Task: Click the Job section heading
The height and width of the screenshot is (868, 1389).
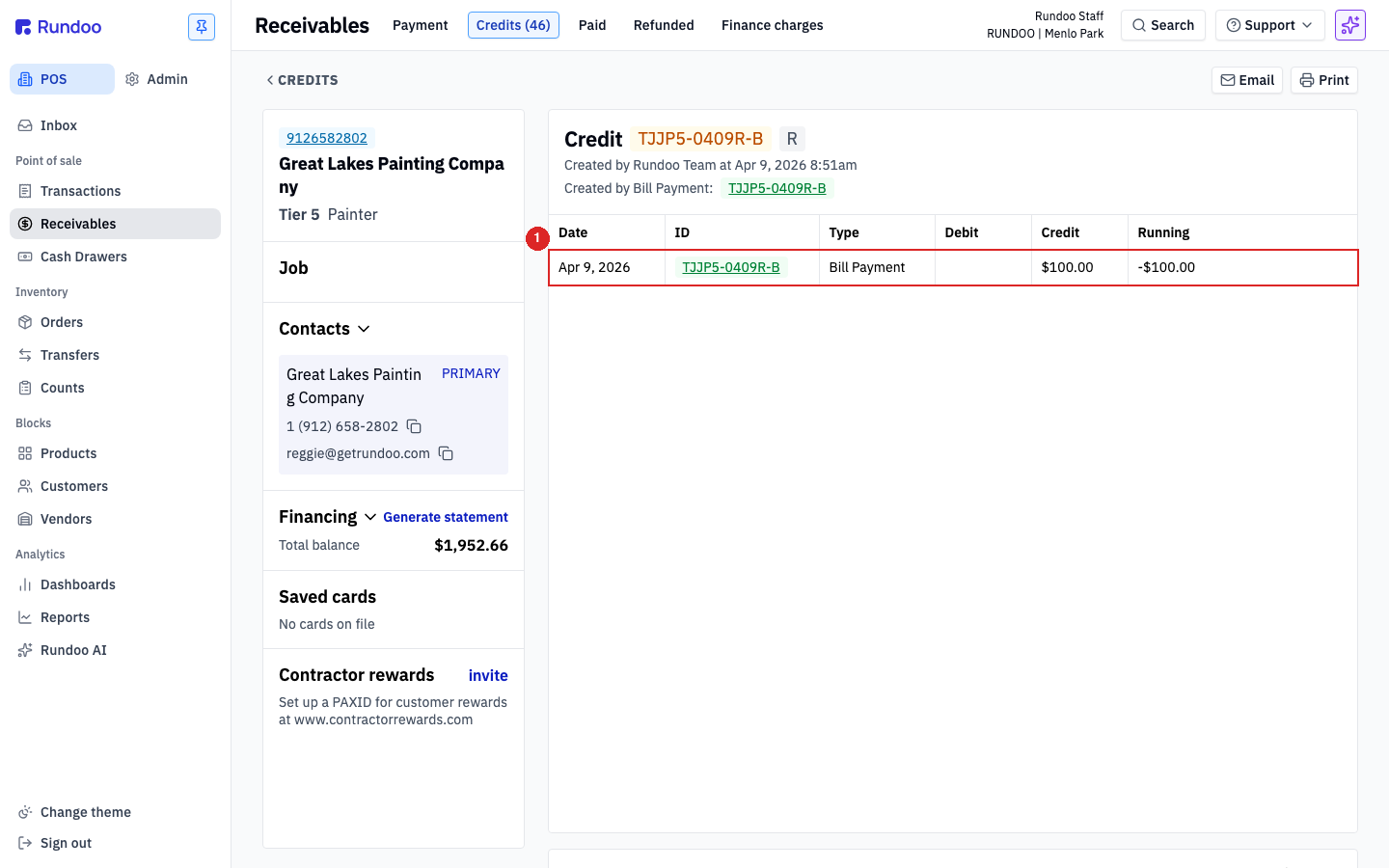Action: (x=293, y=268)
